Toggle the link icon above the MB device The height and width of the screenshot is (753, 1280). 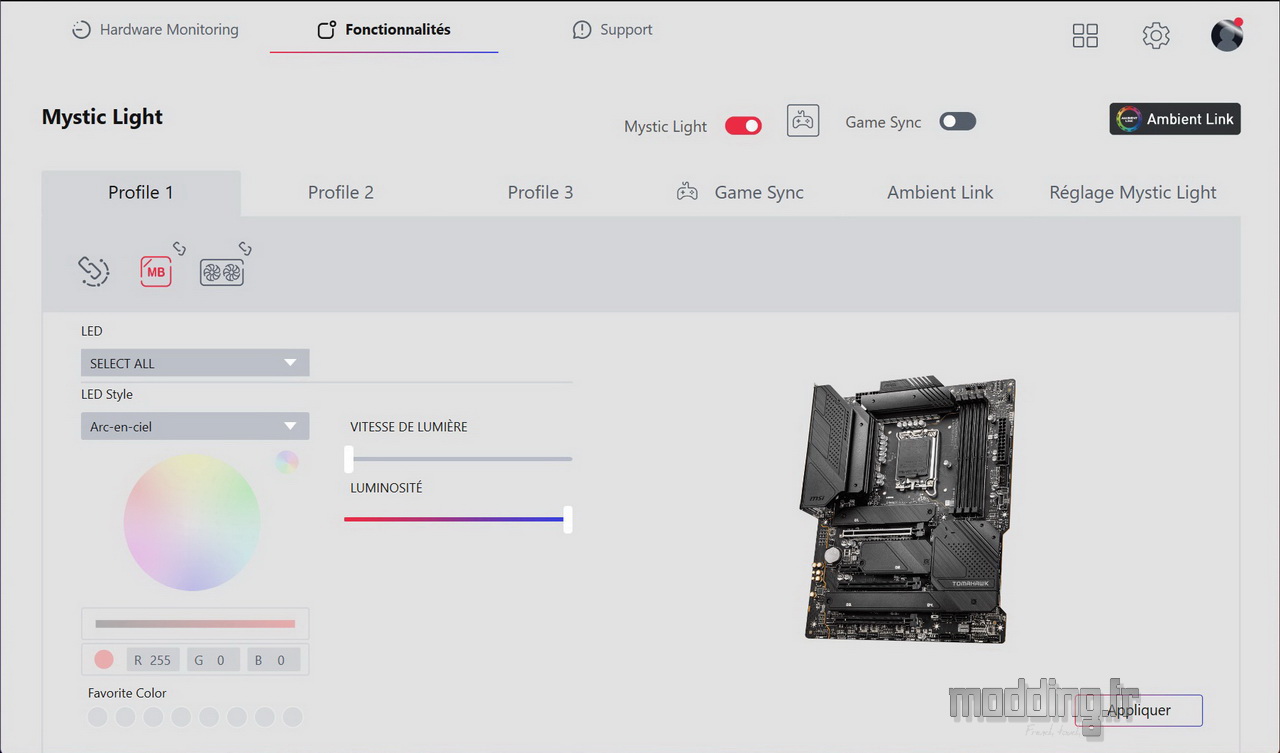180,248
